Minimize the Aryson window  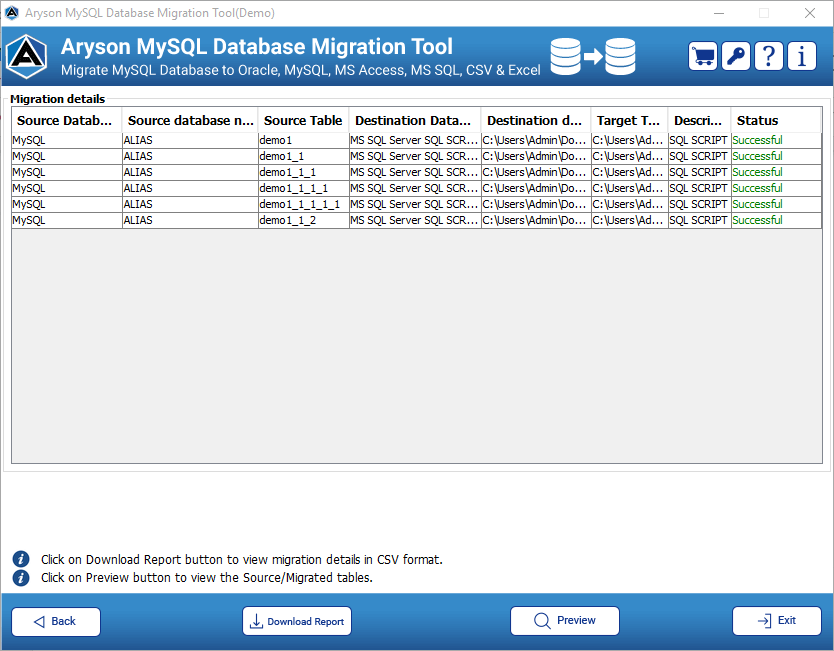tap(719, 13)
